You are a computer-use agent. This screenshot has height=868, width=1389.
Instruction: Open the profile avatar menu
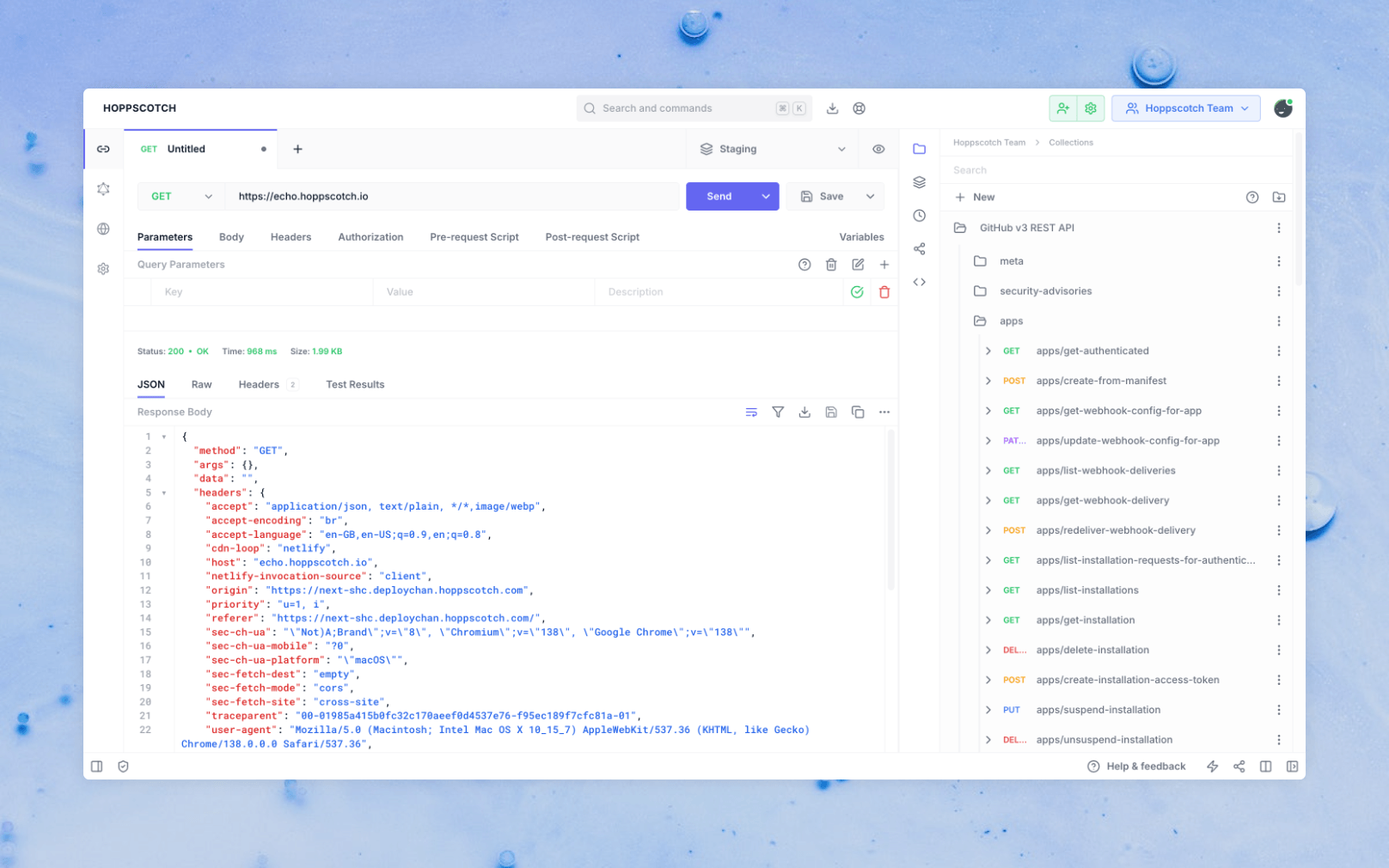pyautogui.click(x=1282, y=108)
